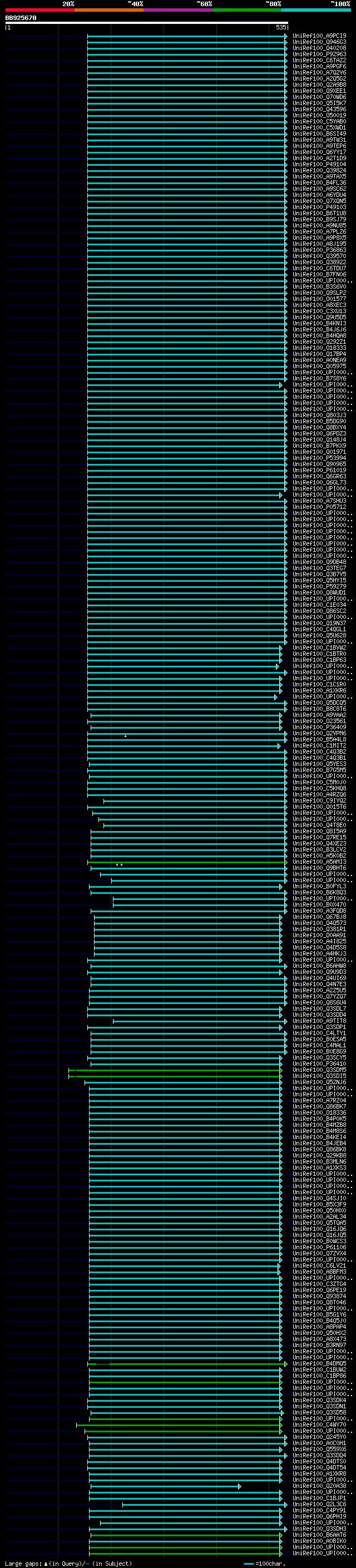This screenshot has width=356, height=1568.
Task: Open the UniRef100_A9PCI9 hit label
Action: (319, 36)
